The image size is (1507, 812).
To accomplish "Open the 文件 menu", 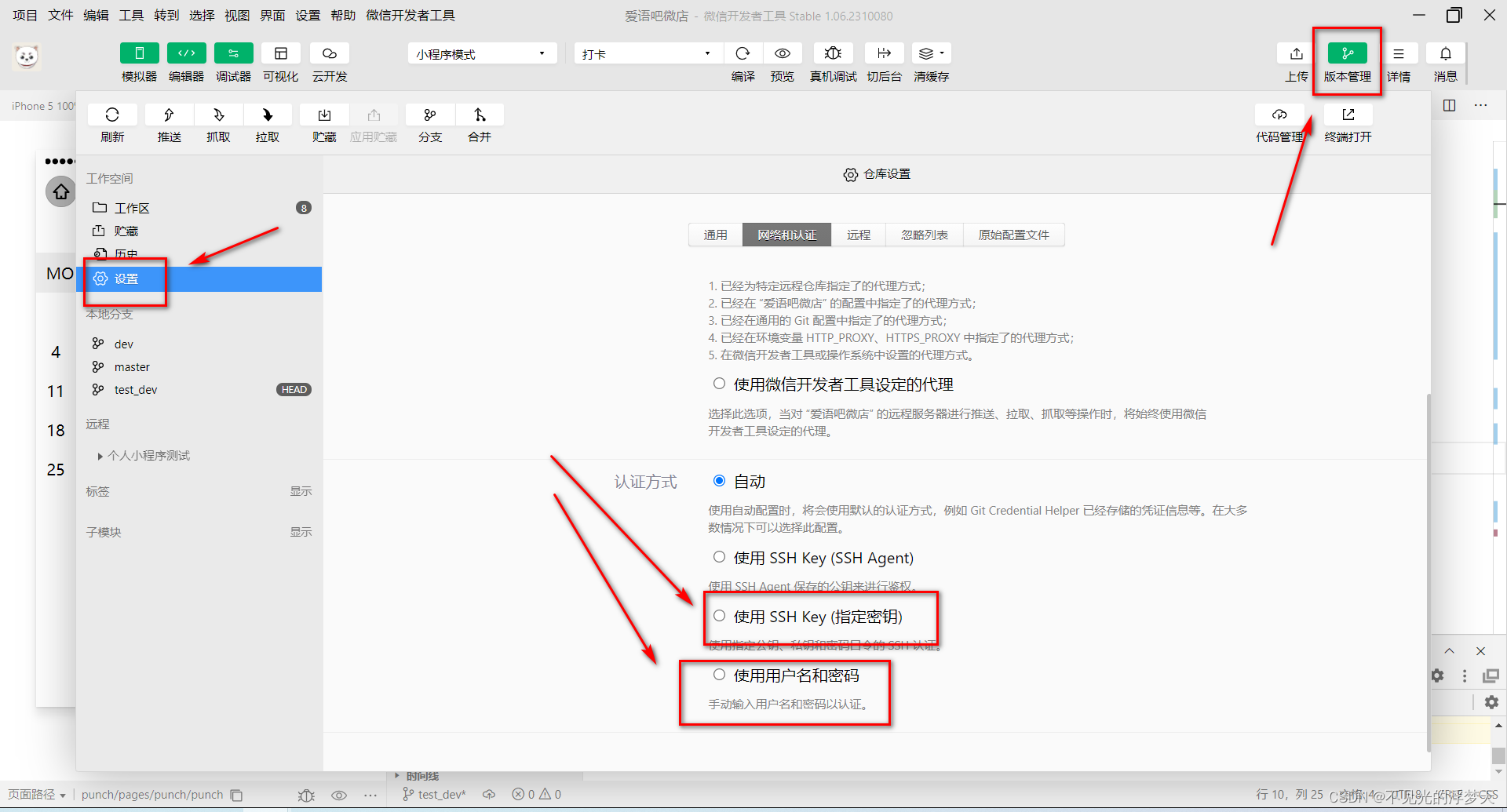I will pyautogui.click(x=60, y=16).
